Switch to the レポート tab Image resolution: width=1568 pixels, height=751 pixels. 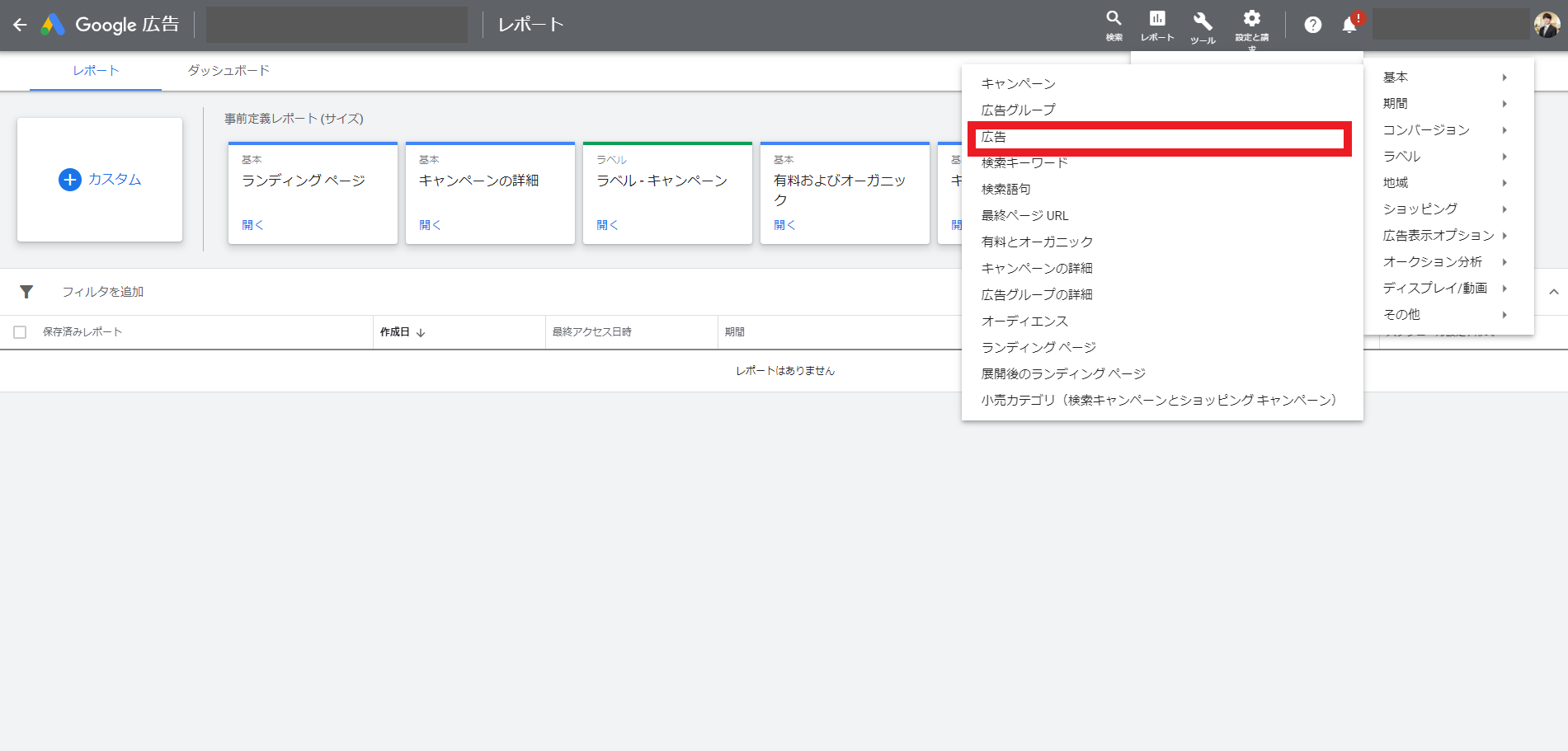(96, 71)
